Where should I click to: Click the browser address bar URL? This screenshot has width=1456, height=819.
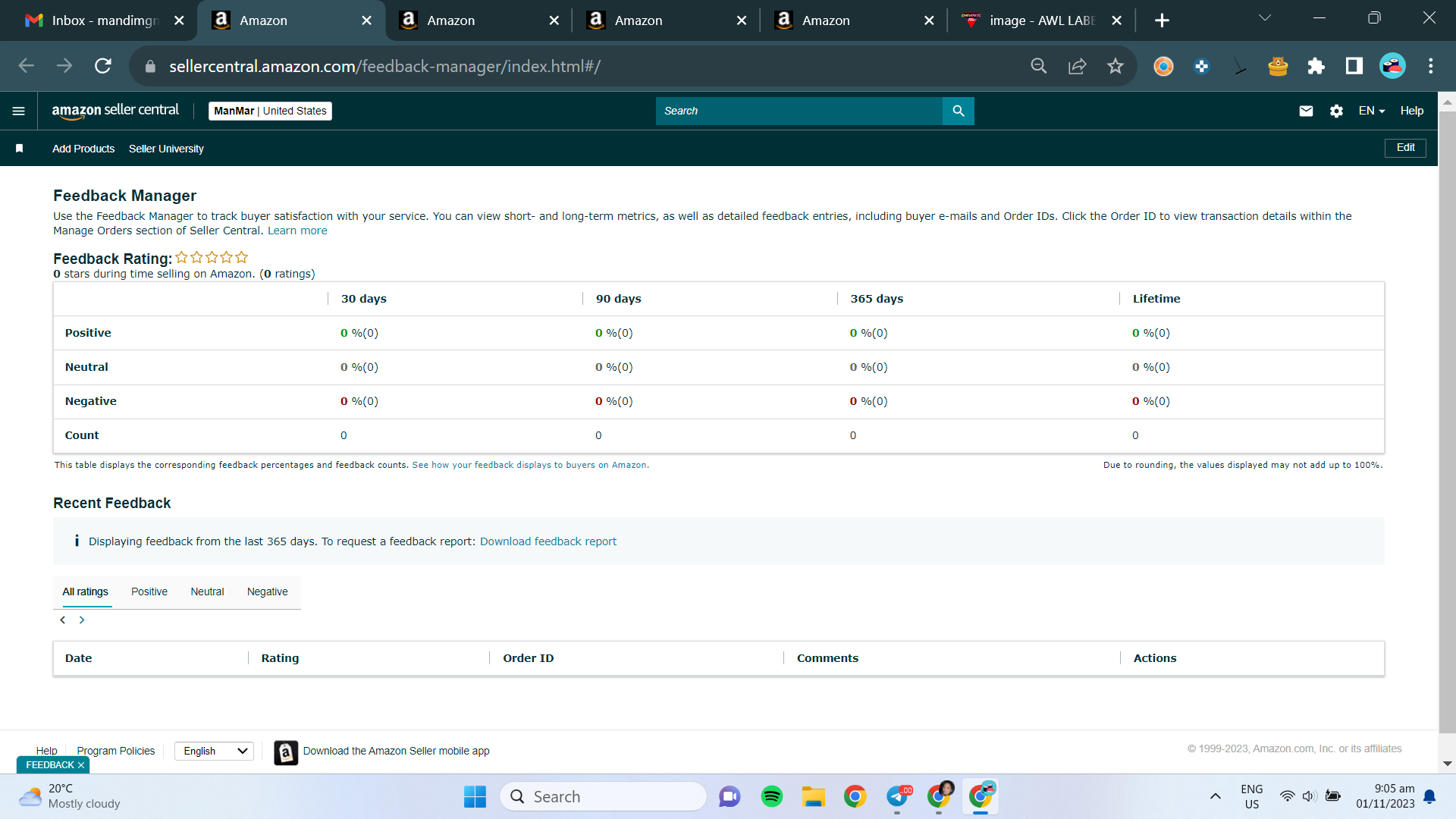pos(384,66)
